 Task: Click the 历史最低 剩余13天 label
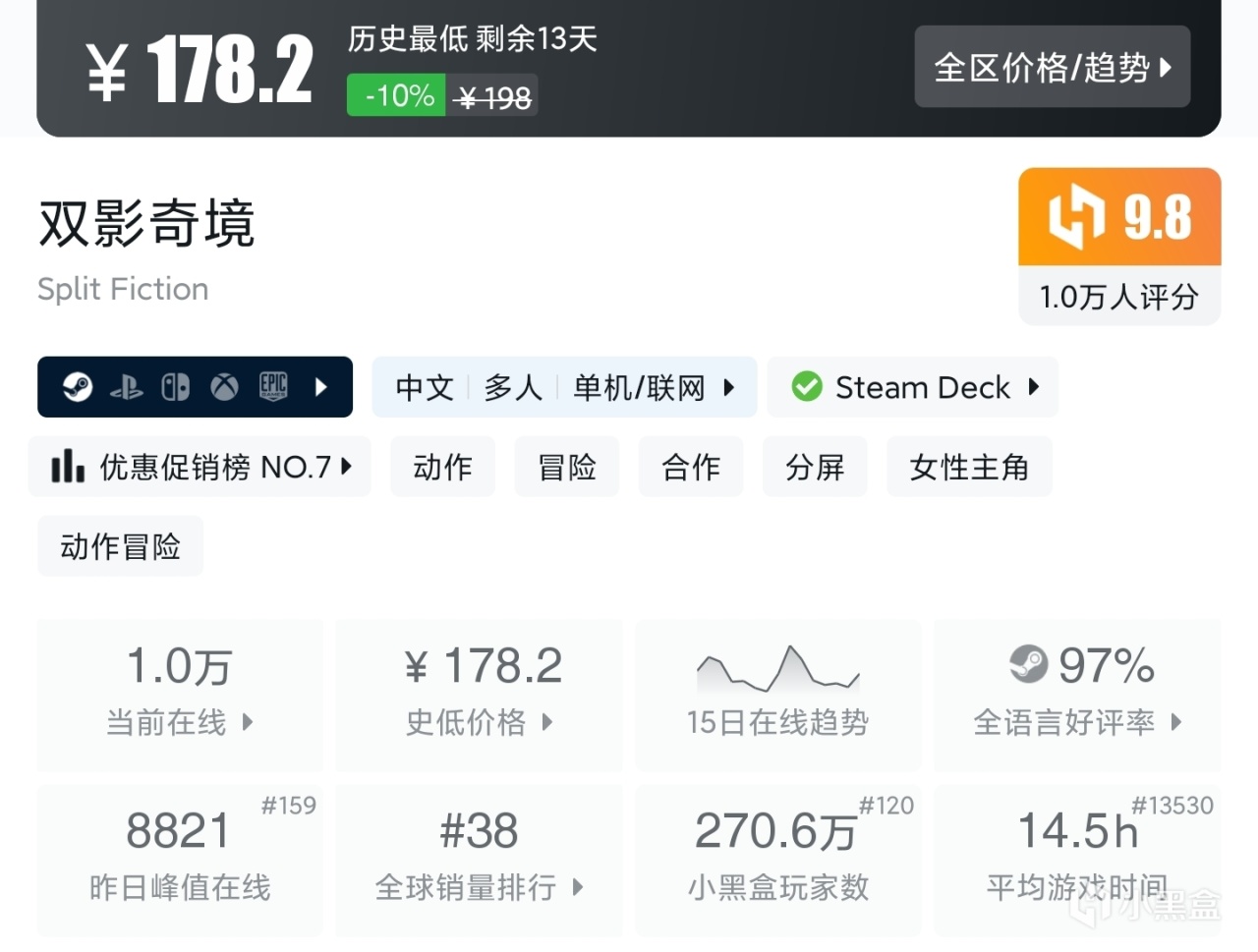click(473, 38)
